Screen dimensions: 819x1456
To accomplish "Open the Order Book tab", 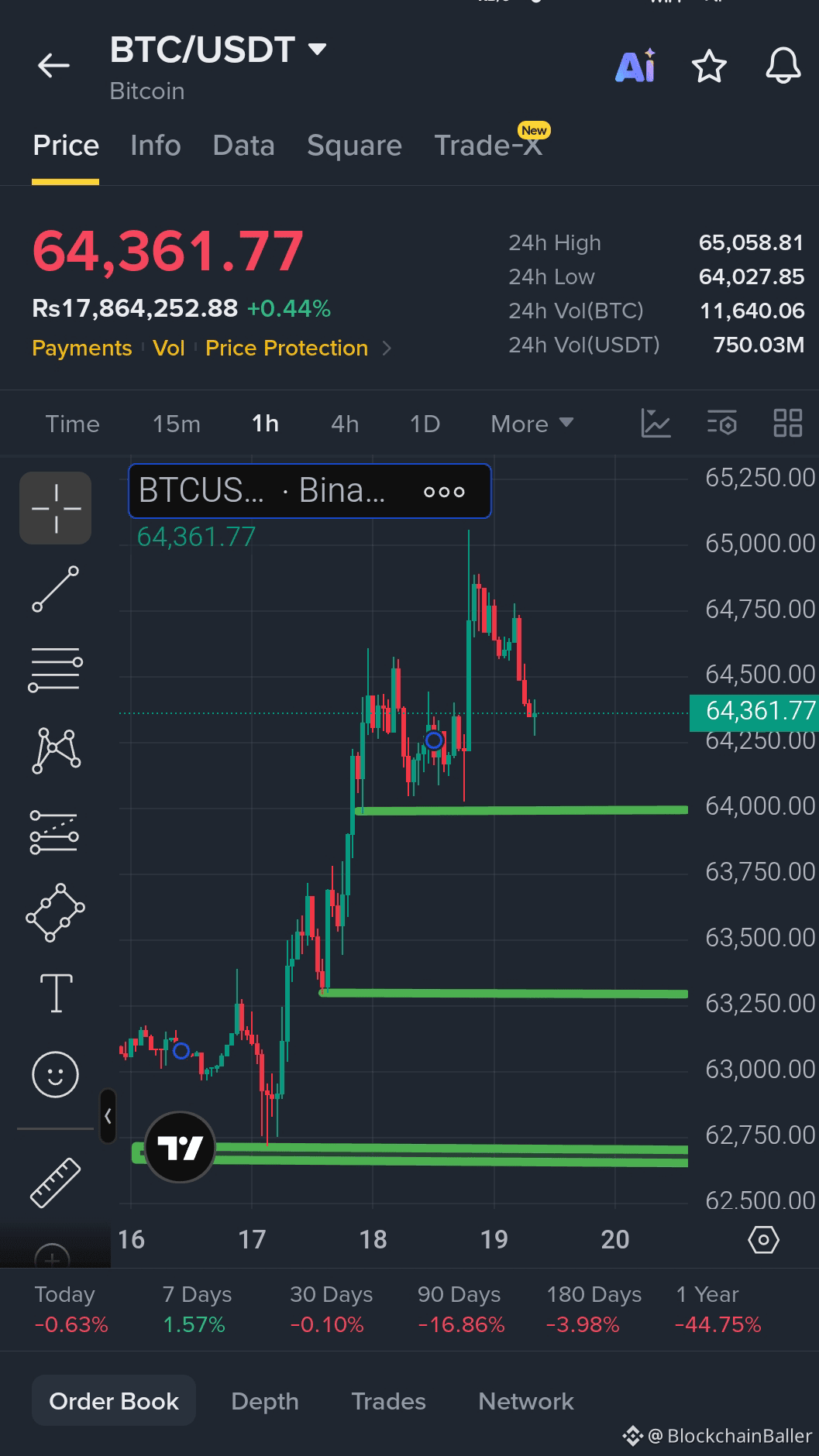I will (114, 1401).
